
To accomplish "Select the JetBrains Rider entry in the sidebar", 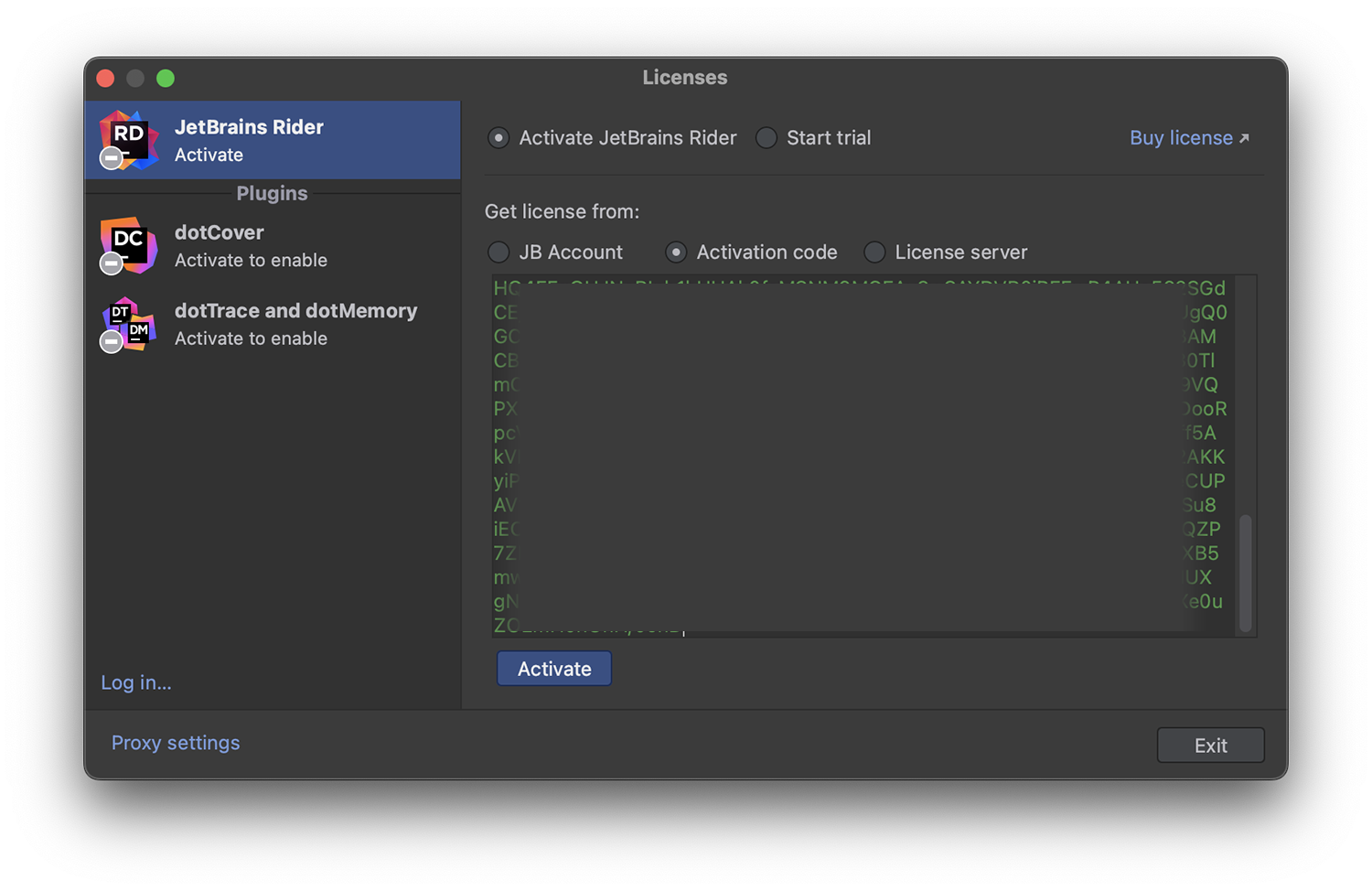I will click(x=273, y=140).
